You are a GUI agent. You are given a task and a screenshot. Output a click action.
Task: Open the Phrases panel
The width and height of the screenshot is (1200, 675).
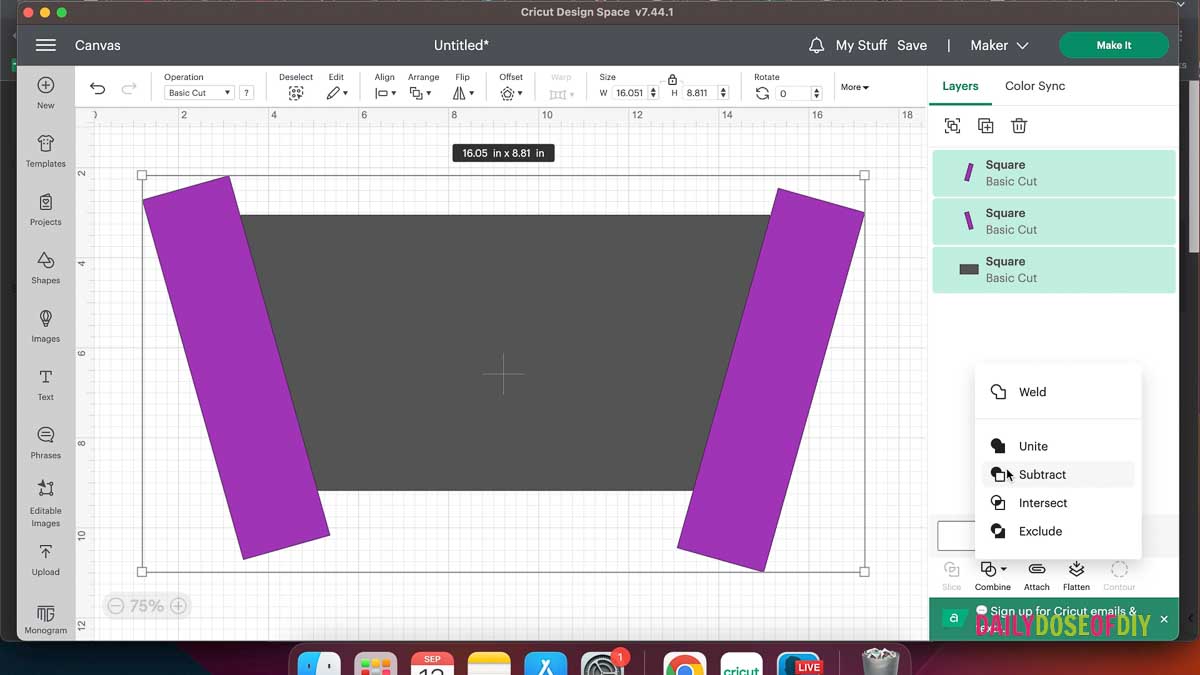pyautogui.click(x=45, y=440)
